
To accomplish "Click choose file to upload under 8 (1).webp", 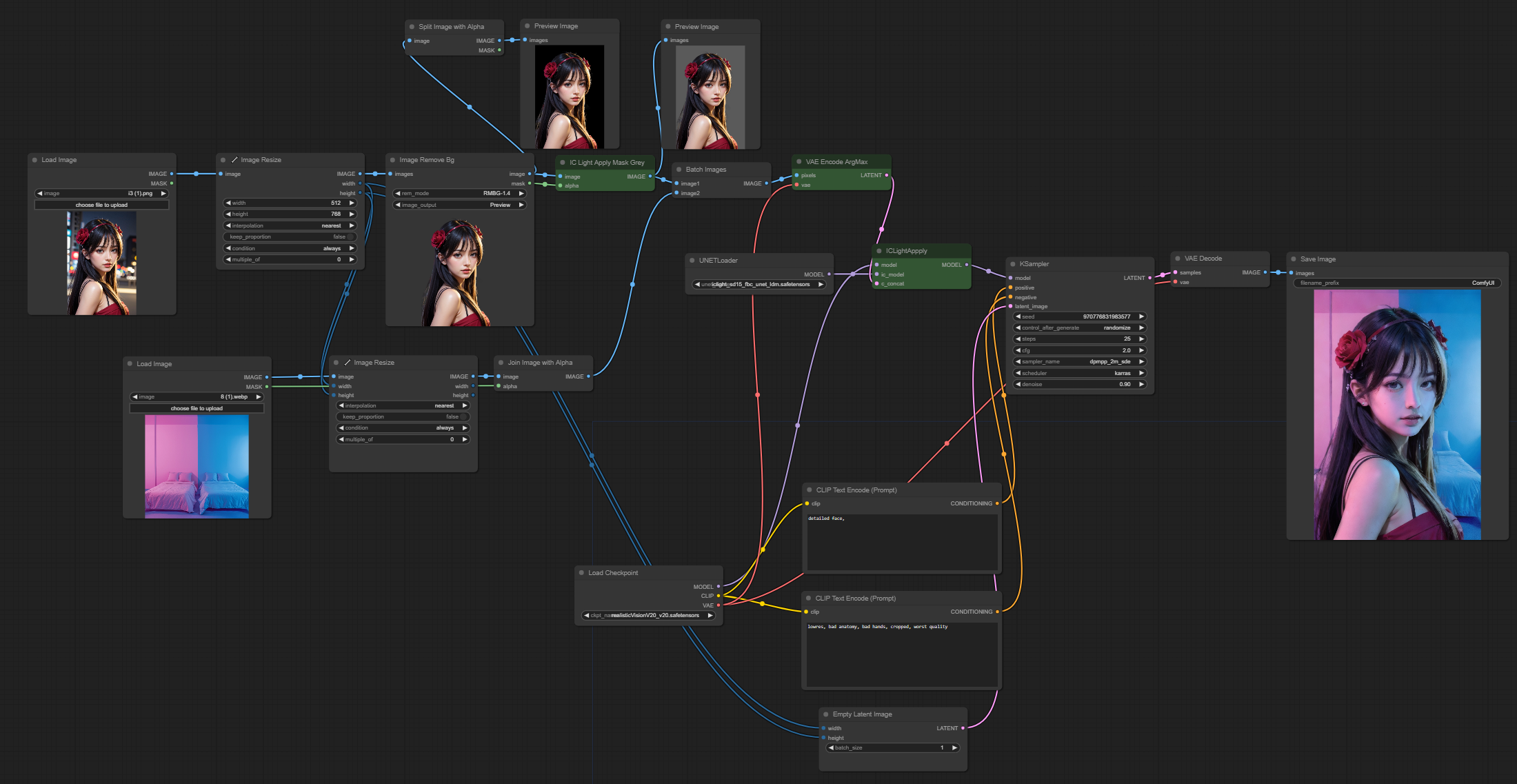I will (x=197, y=408).
